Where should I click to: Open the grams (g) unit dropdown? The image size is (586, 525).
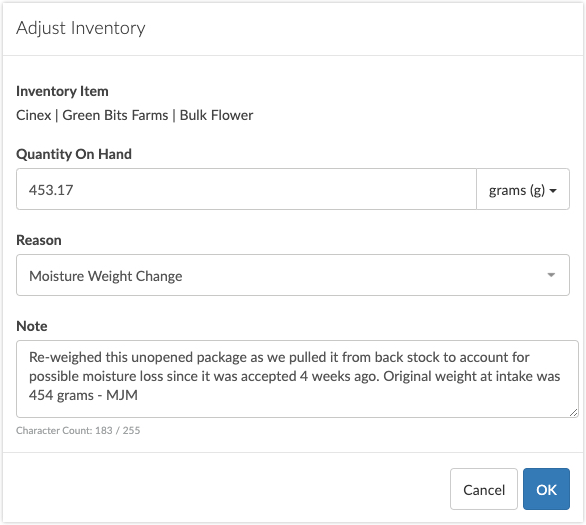click(523, 189)
